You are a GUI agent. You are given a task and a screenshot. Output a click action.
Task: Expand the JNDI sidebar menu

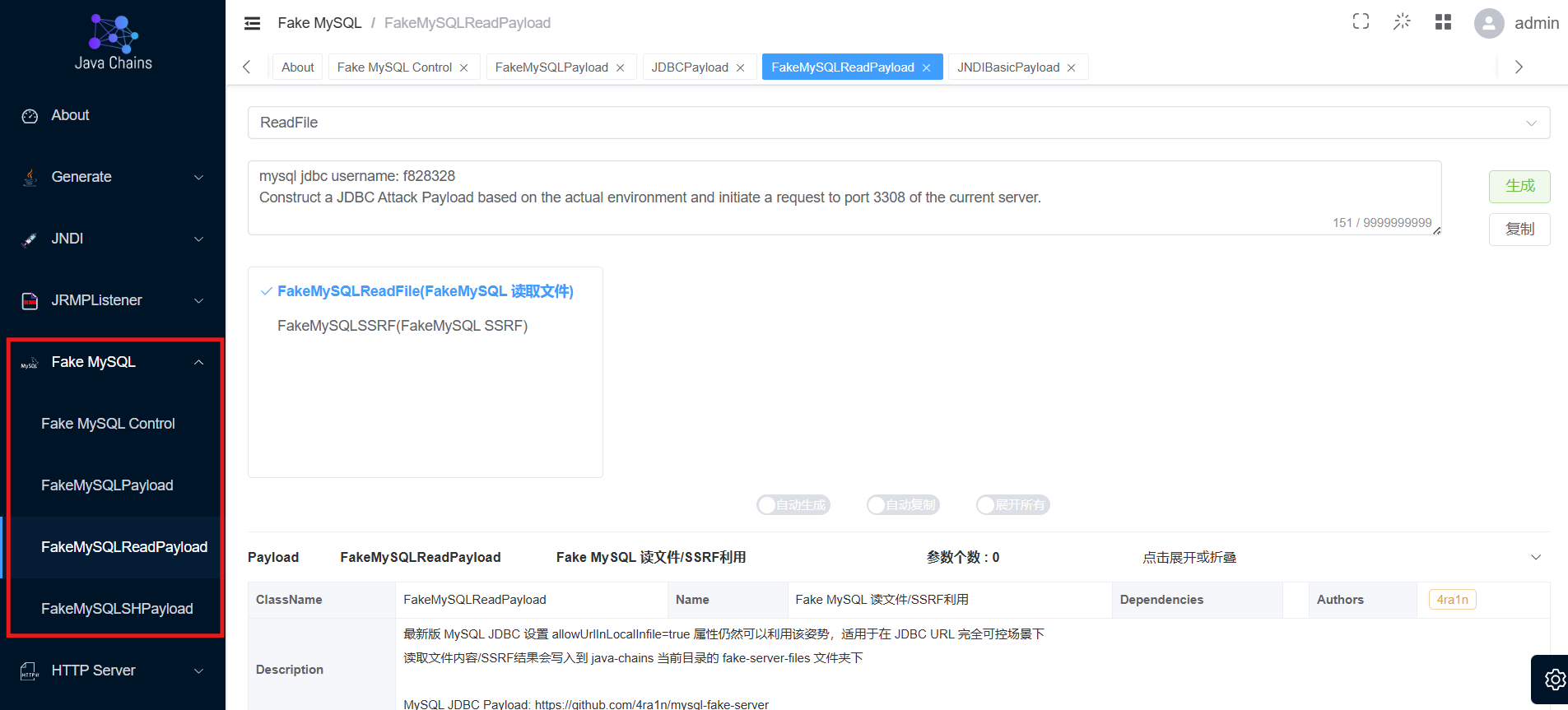pos(113,239)
